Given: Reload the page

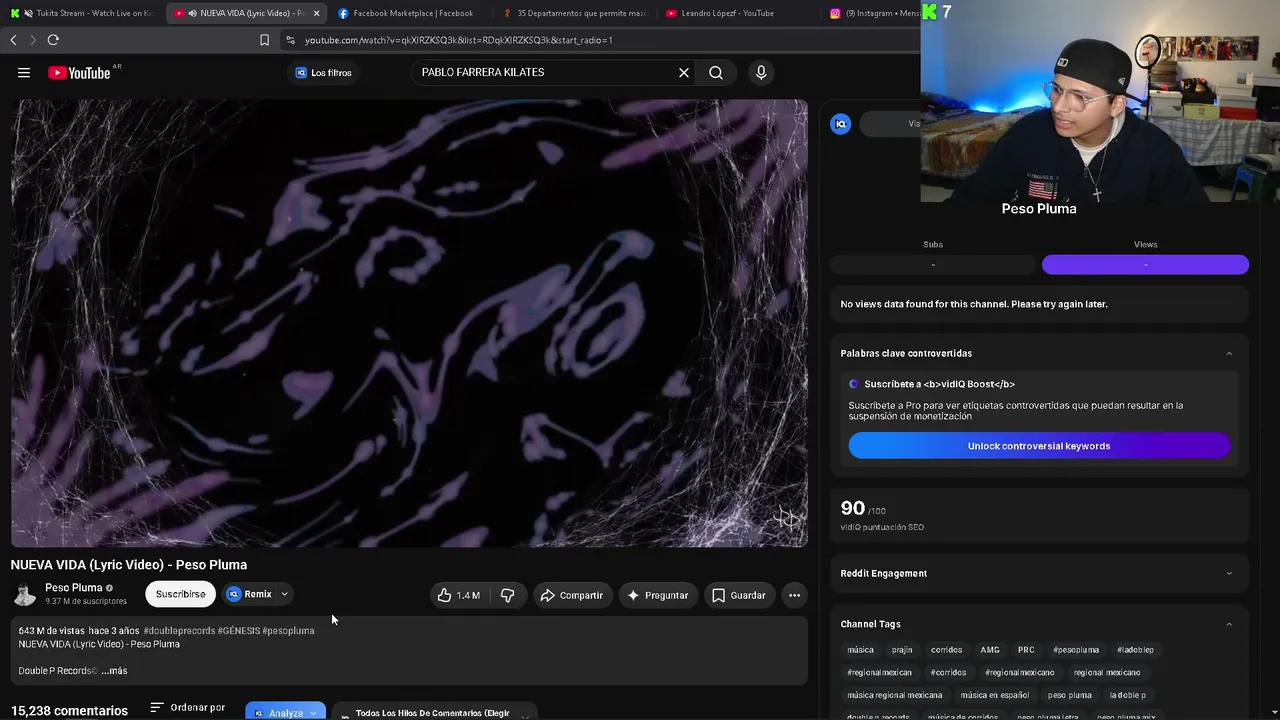Looking at the screenshot, I should coord(53,40).
